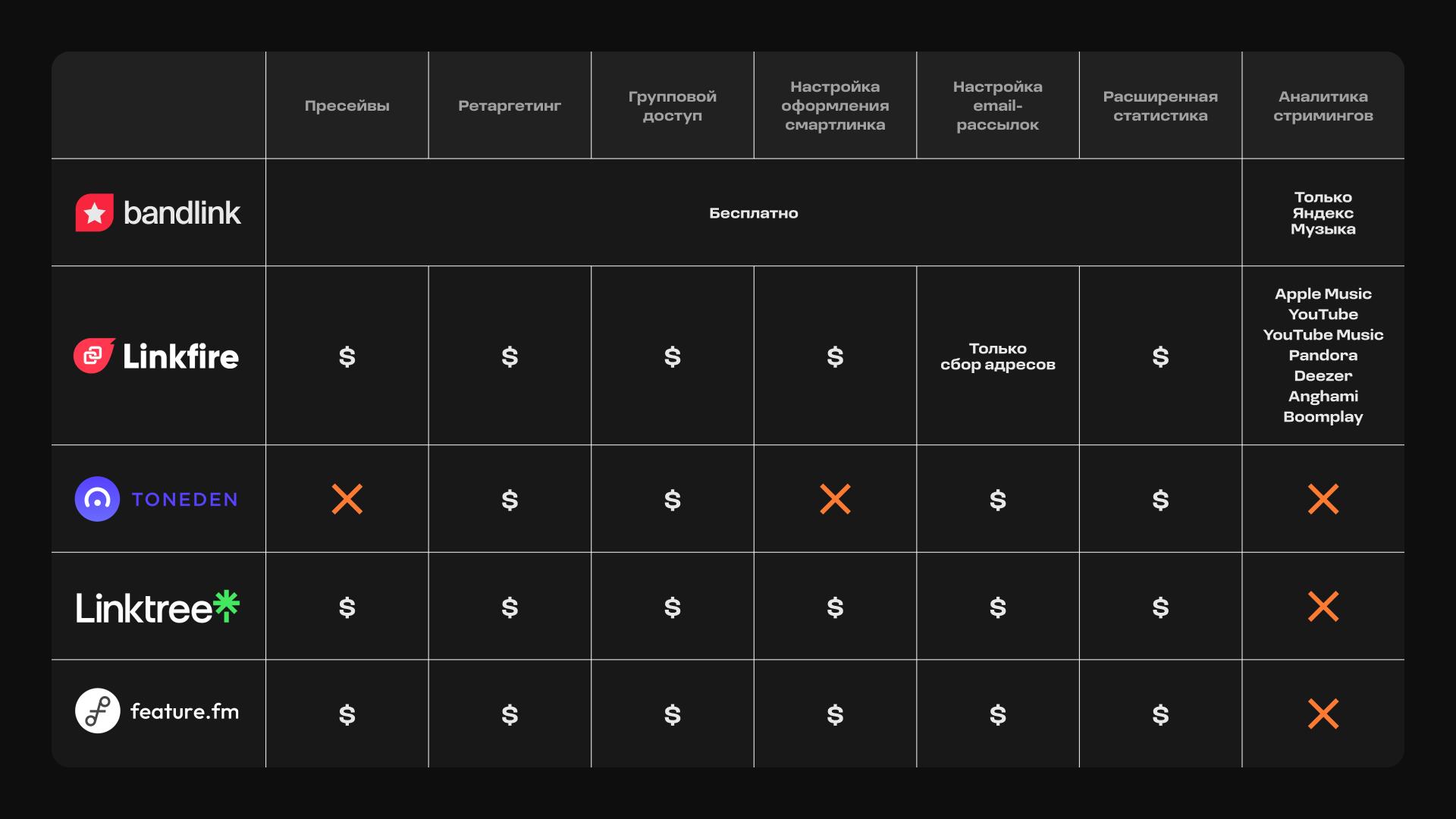Select the Аналитика стримингов column header
This screenshot has width=1456, height=819.
coord(1323,106)
